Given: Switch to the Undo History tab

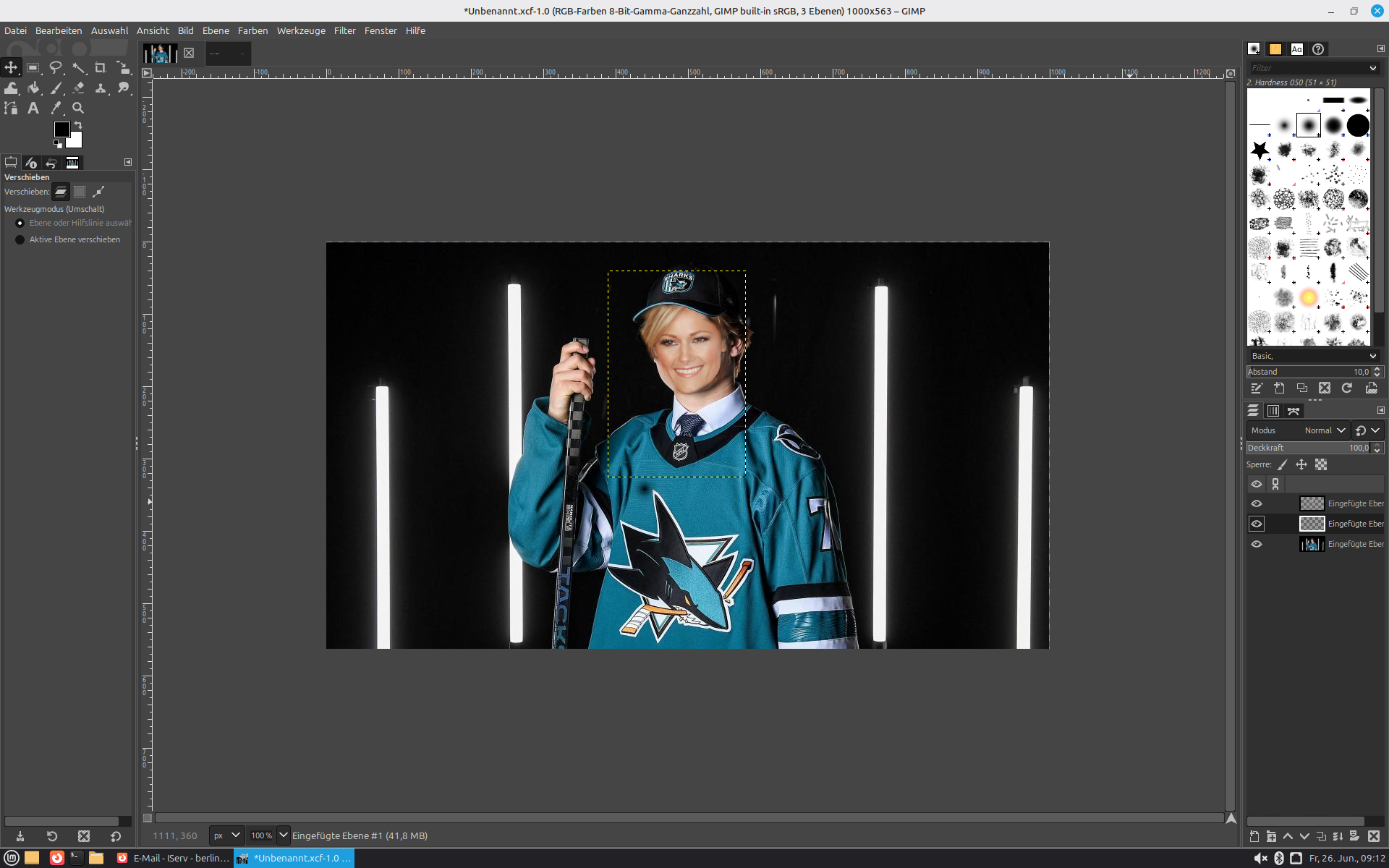Looking at the screenshot, I should (51, 163).
